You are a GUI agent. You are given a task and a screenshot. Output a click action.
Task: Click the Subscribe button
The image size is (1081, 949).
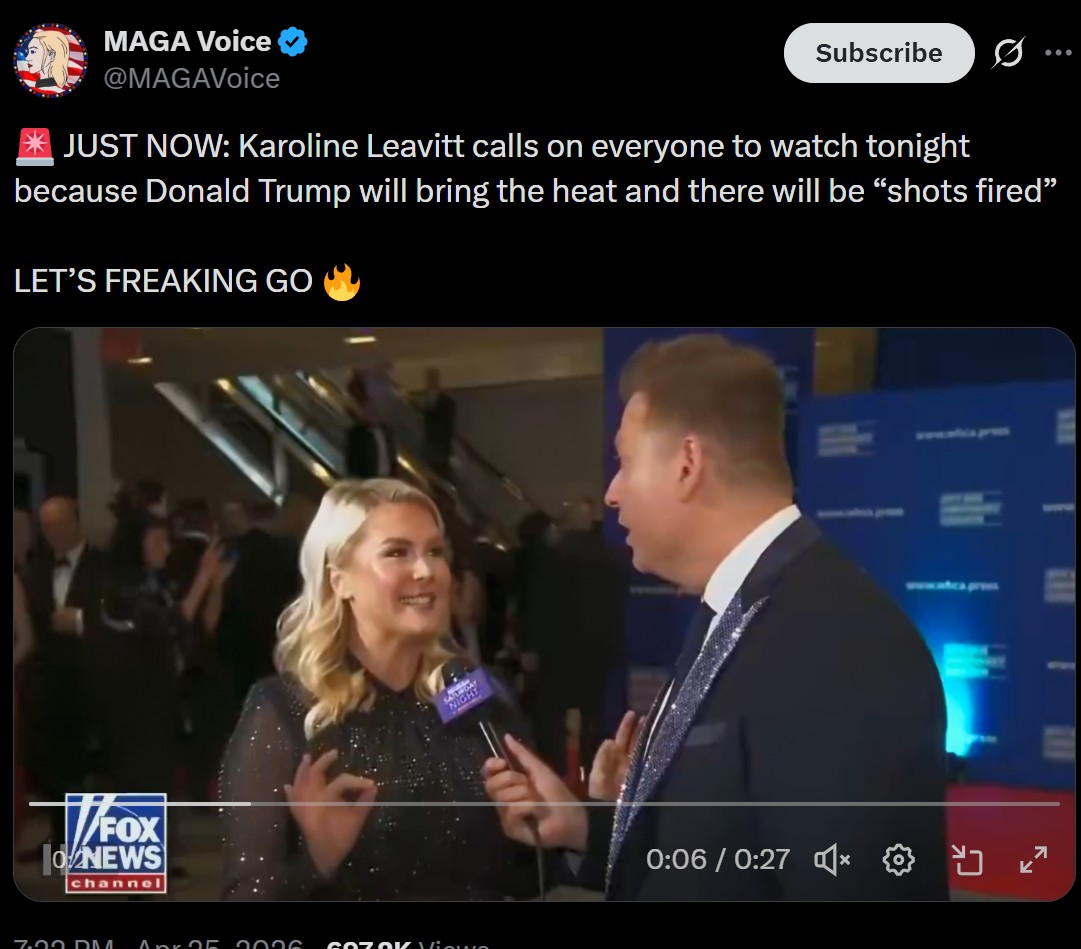(x=879, y=53)
